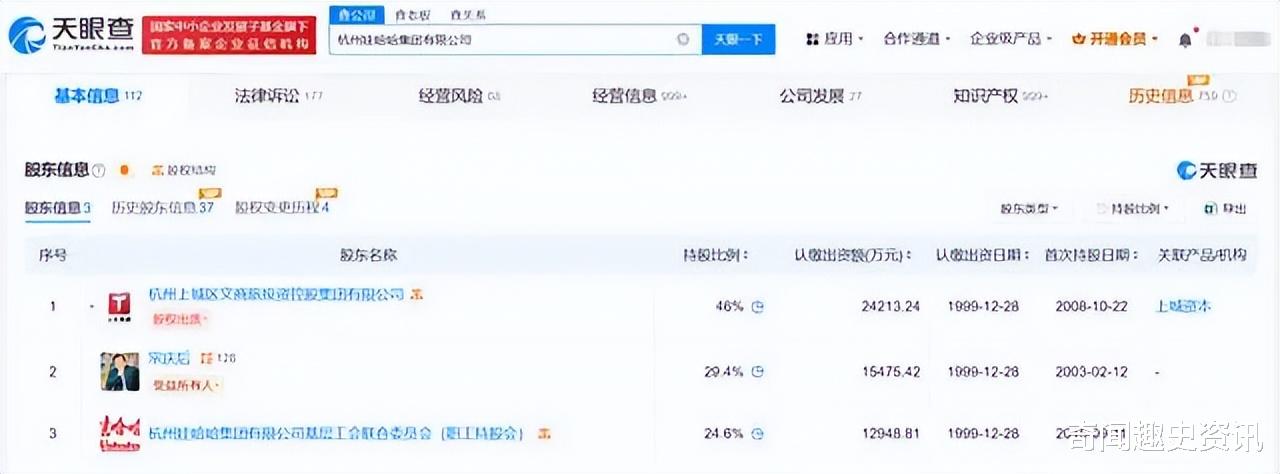Open the 股权结构 link

[x=183, y=171]
